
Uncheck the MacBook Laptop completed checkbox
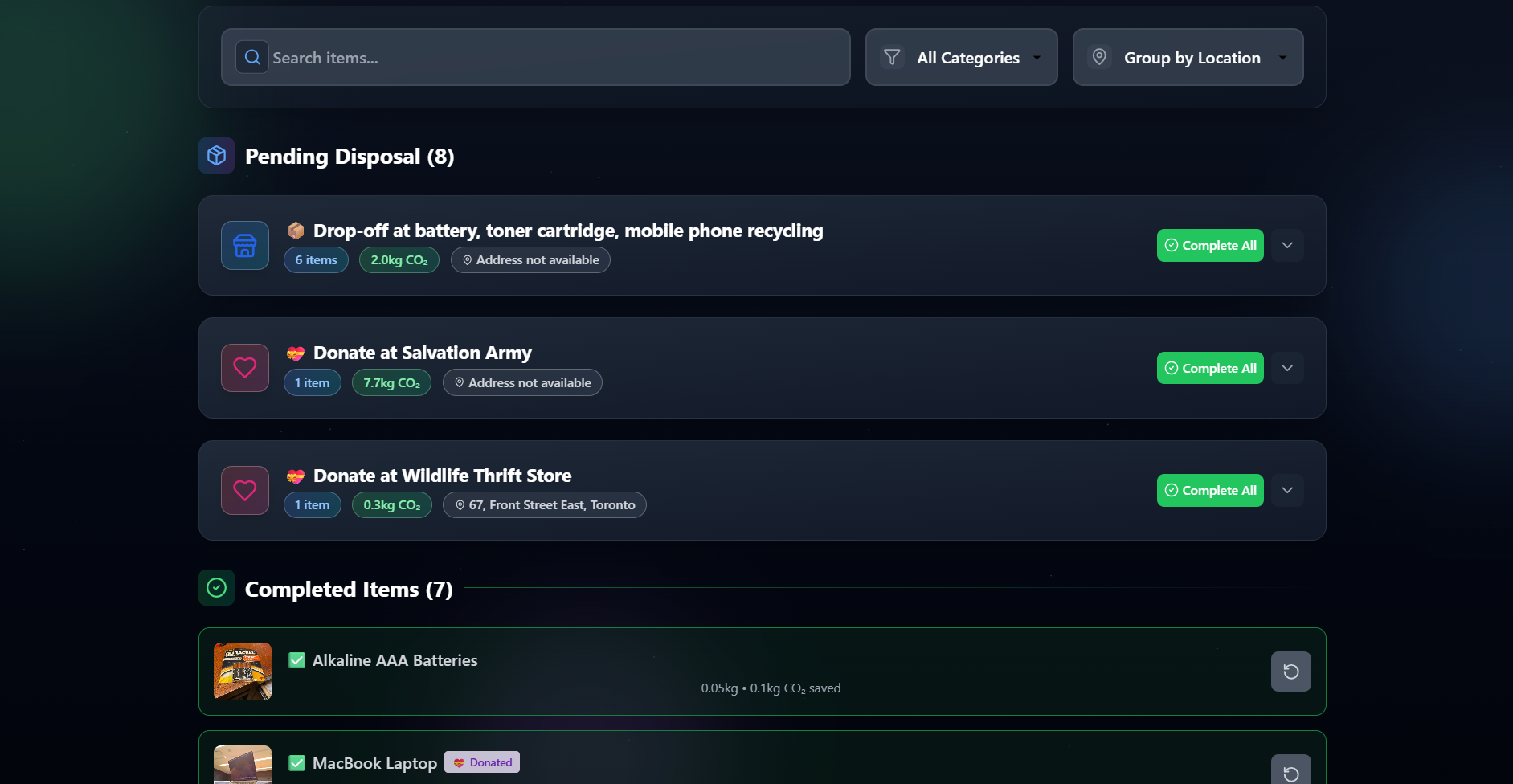(296, 762)
